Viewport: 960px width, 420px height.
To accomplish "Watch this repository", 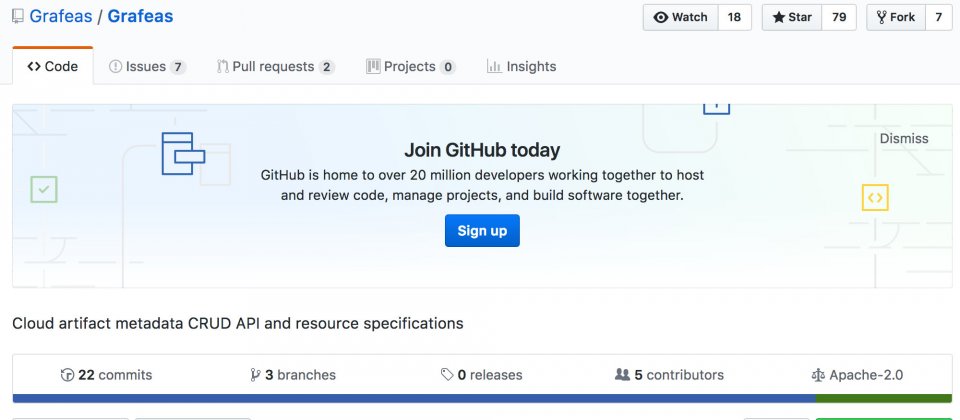I will (x=680, y=17).
